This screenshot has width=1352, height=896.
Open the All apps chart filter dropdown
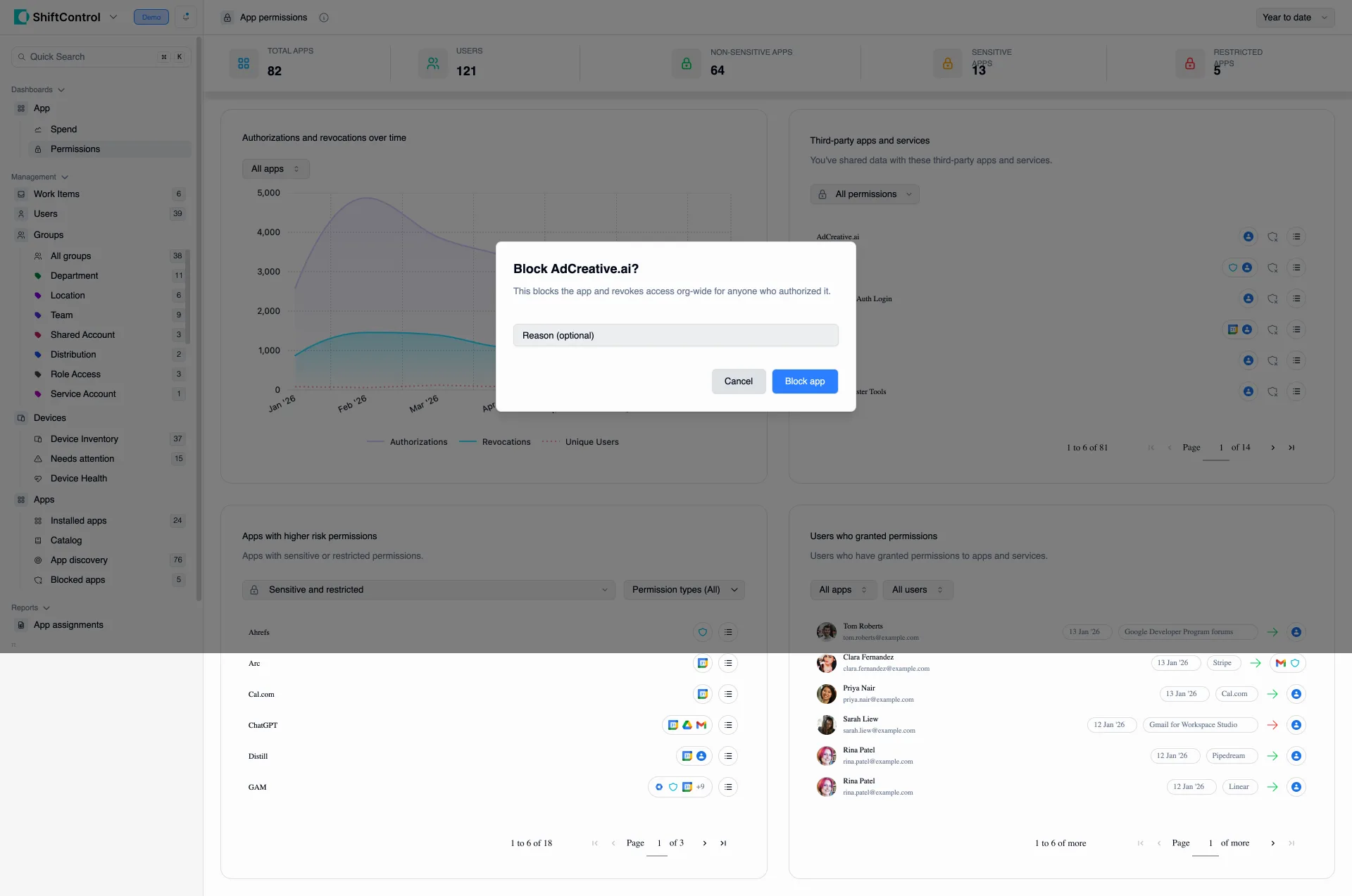[x=275, y=169]
